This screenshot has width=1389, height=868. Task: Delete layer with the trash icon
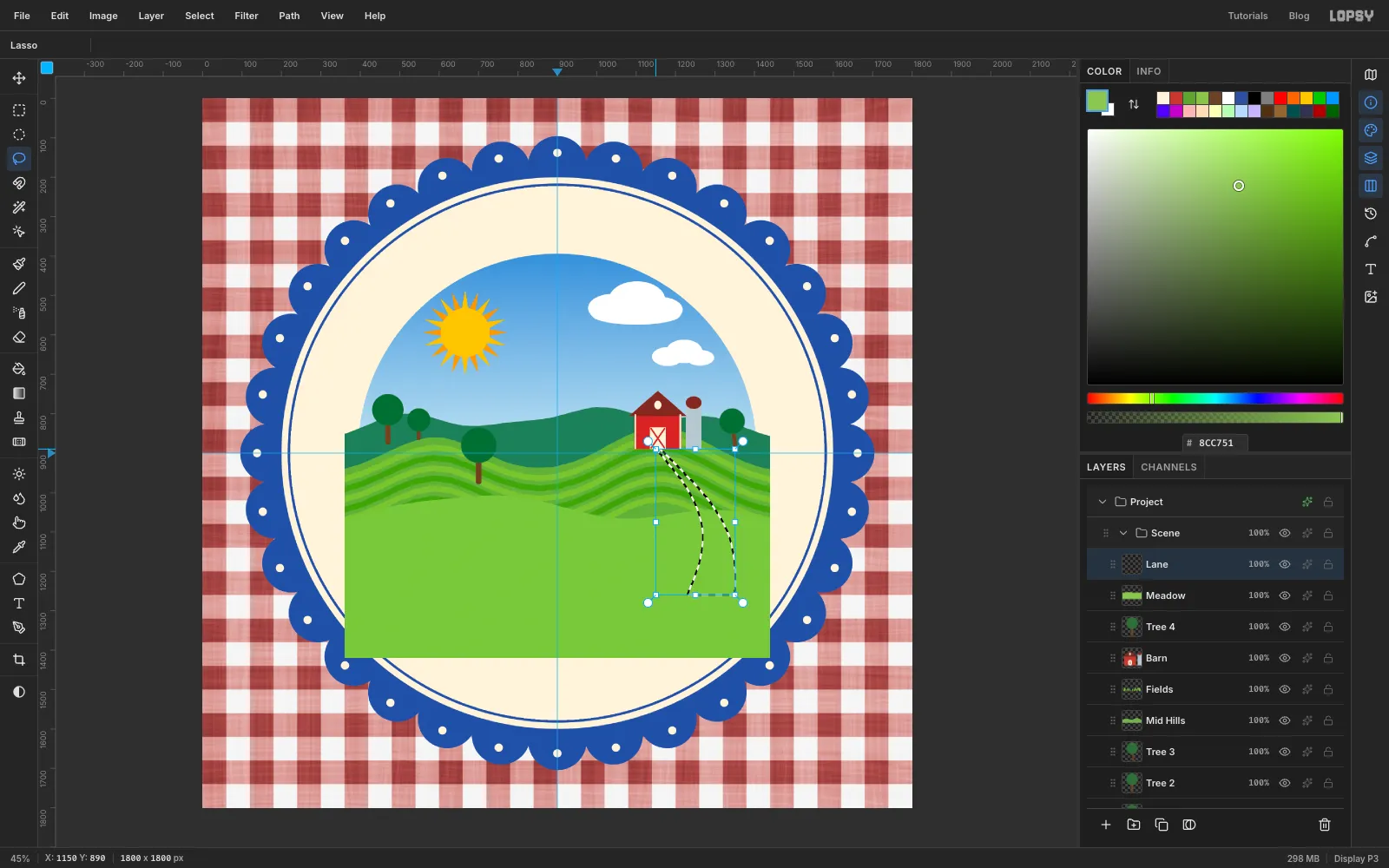pos(1325,825)
